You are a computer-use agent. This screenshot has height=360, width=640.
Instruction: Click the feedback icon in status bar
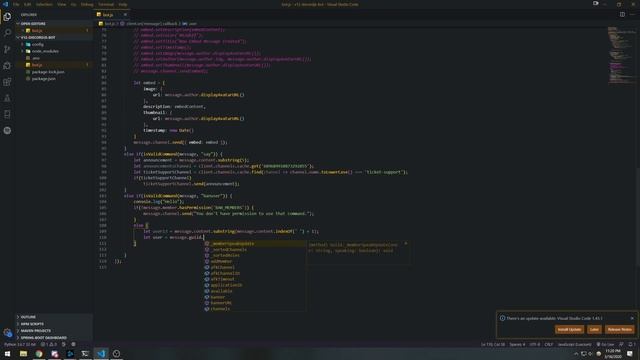[x=621, y=344]
